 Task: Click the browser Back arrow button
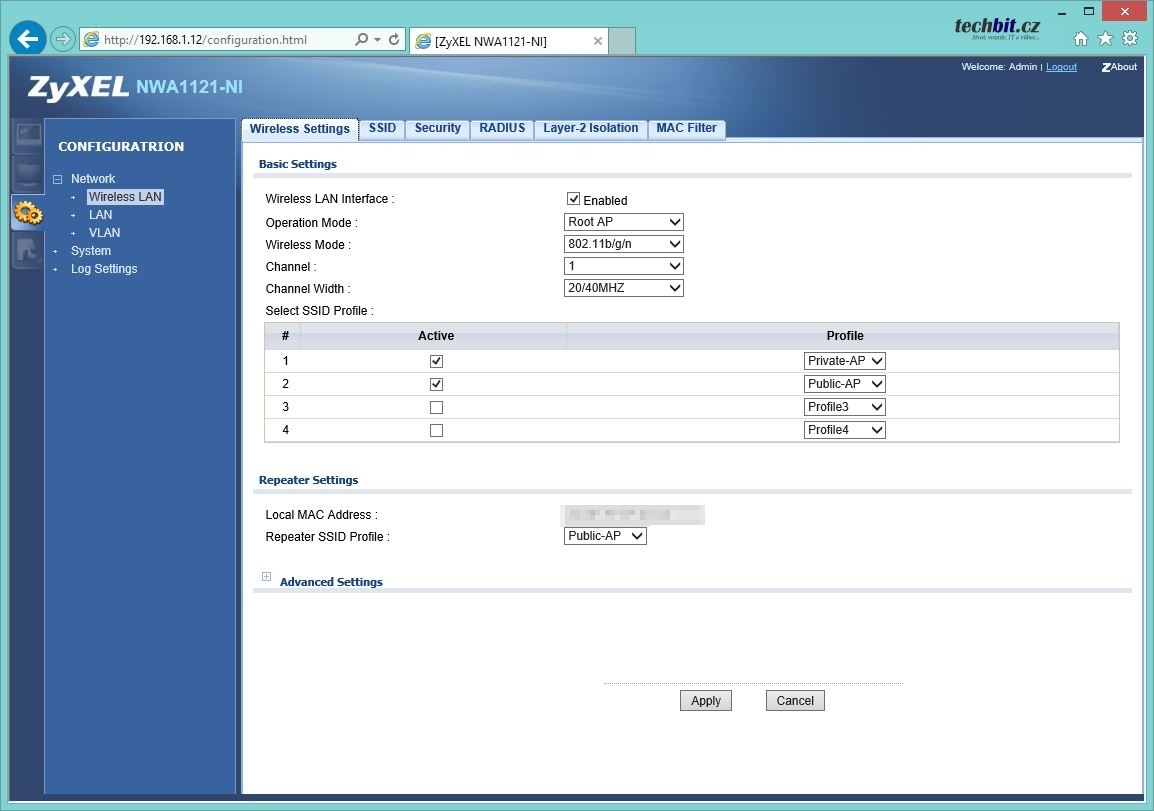(x=28, y=39)
